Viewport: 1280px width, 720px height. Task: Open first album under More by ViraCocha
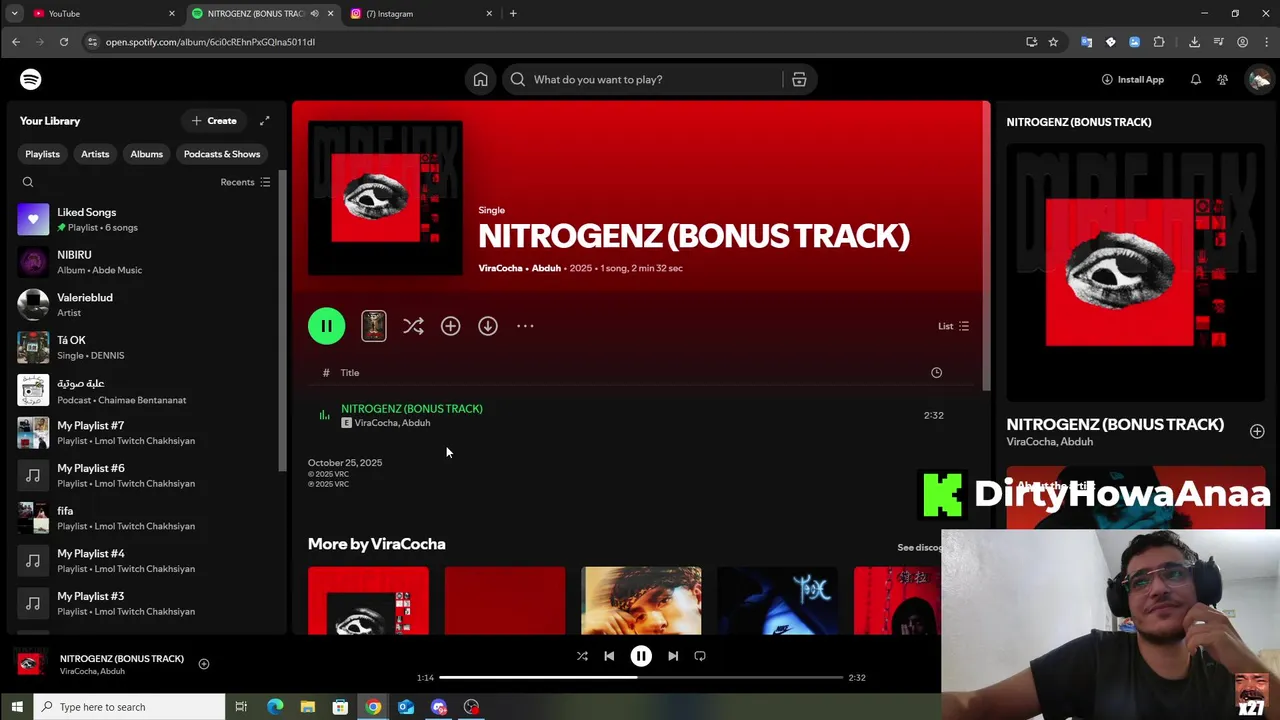pyautogui.click(x=368, y=601)
